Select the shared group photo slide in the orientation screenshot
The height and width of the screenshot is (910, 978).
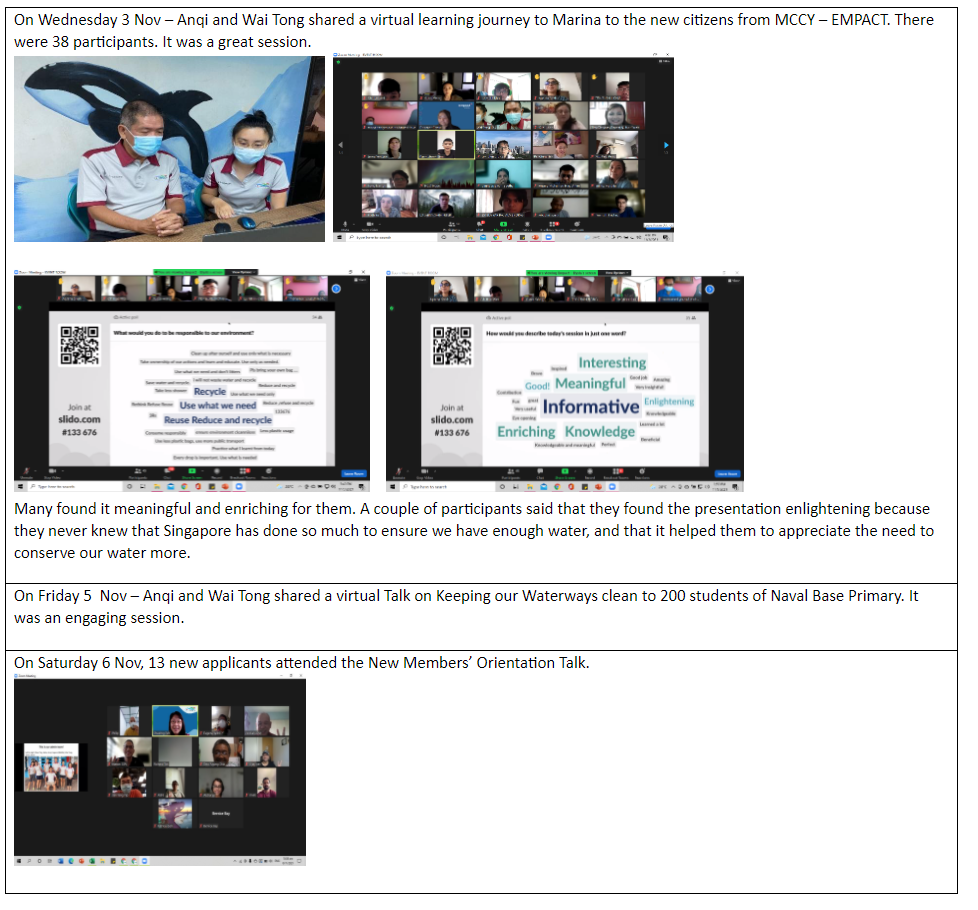pyautogui.click(x=52, y=767)
